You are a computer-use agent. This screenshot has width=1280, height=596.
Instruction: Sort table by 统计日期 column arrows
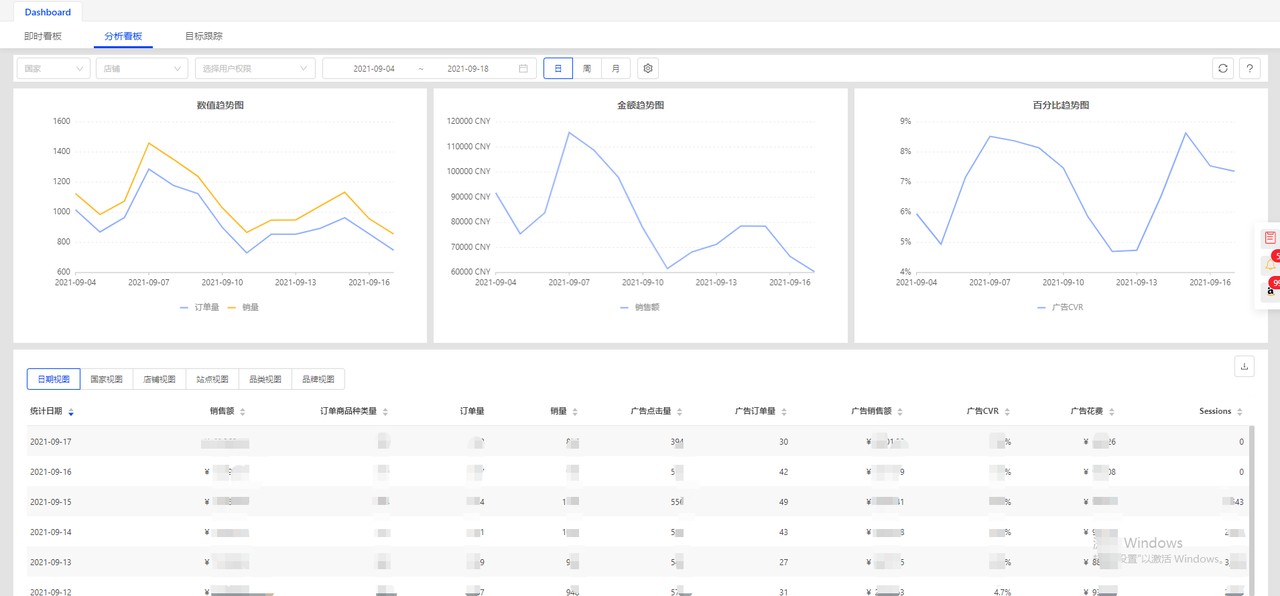(71, 411)
